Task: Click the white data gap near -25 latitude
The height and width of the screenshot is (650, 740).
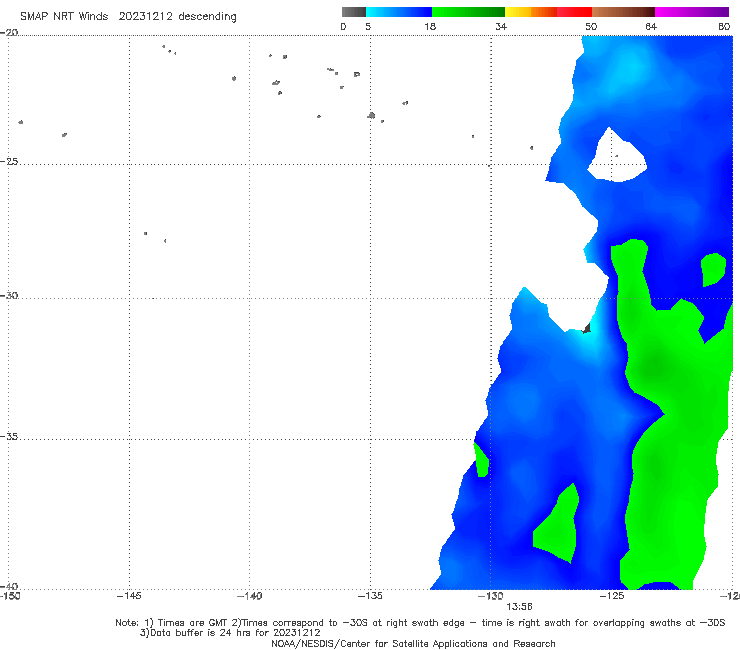Action: tap(616, 158)
